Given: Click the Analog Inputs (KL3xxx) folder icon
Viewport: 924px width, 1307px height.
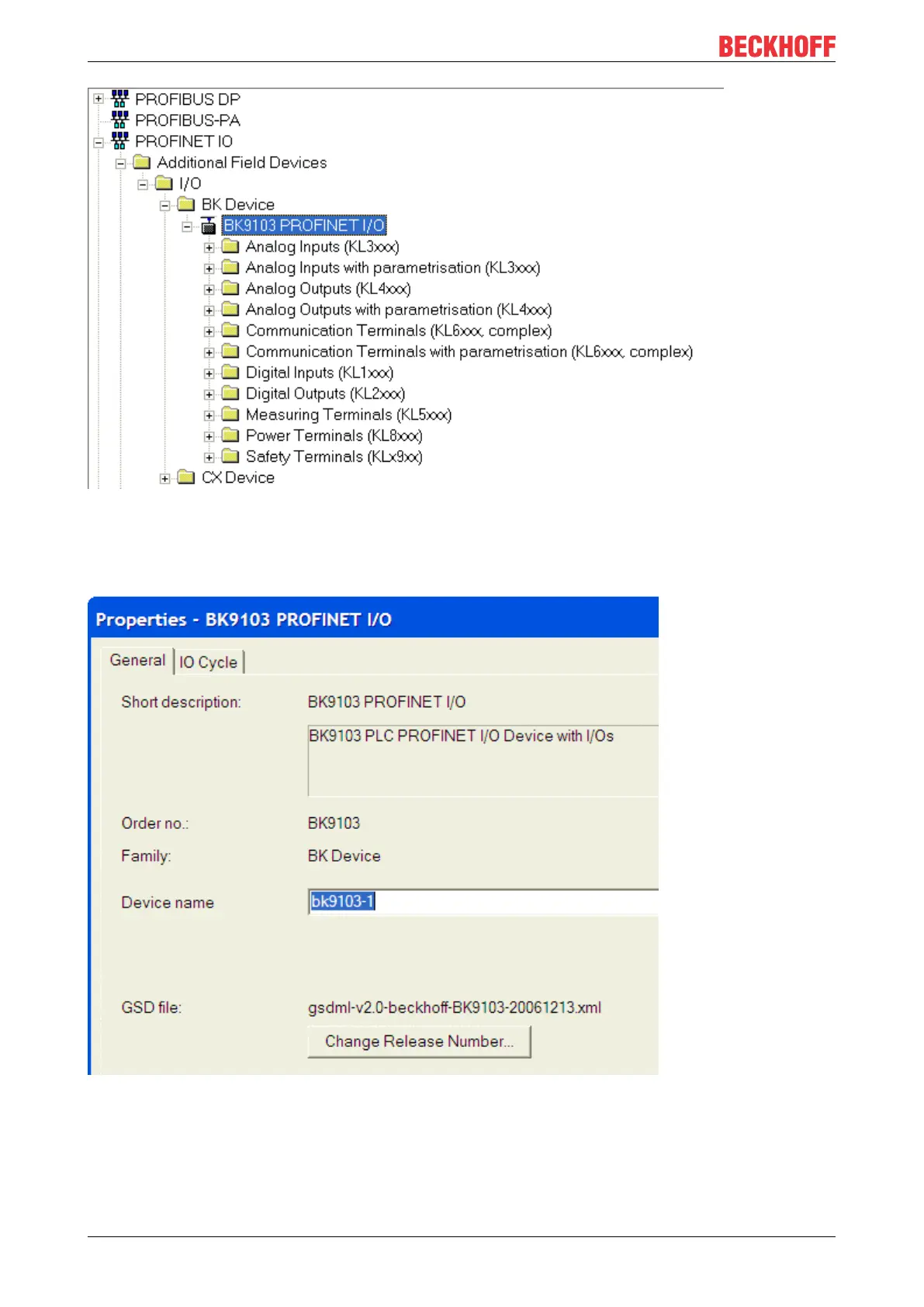Looking at the screenshot, I should click(230, 246).
